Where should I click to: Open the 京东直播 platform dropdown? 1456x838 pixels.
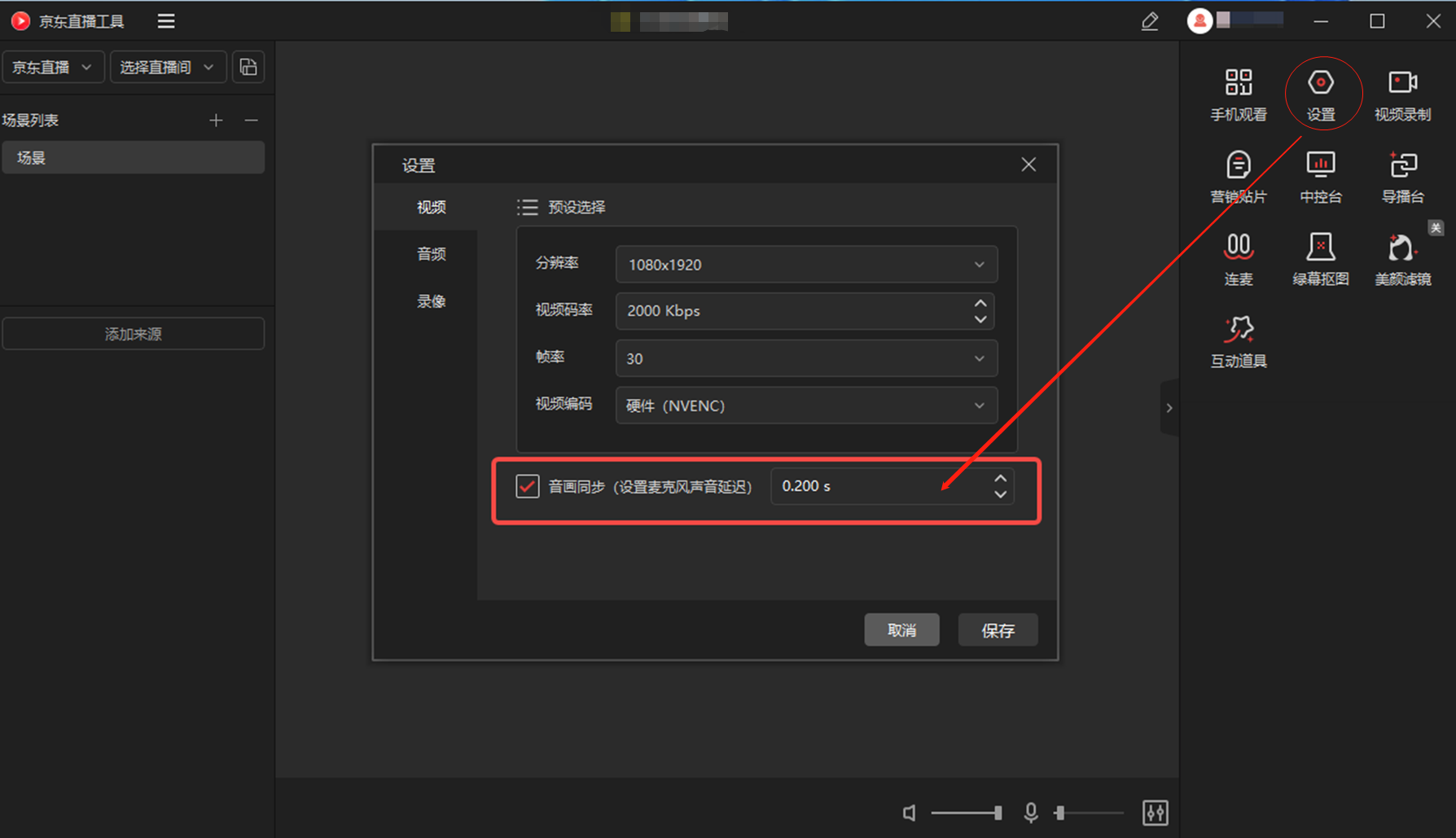point(52,67)
